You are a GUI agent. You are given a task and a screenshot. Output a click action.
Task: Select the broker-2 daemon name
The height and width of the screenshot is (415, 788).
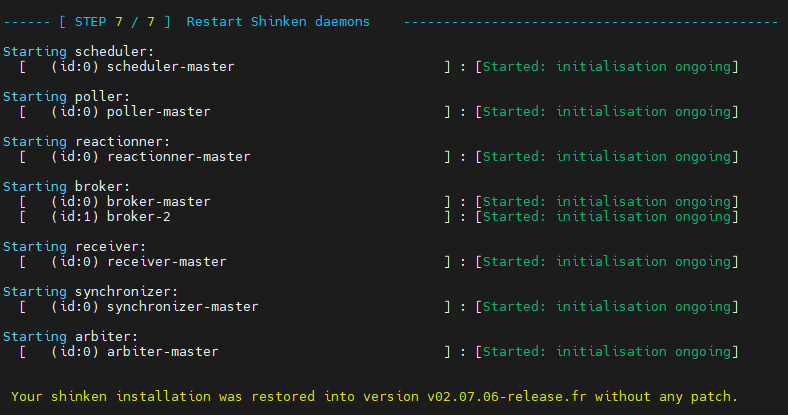pyautogui.click(x=142, y=217)
